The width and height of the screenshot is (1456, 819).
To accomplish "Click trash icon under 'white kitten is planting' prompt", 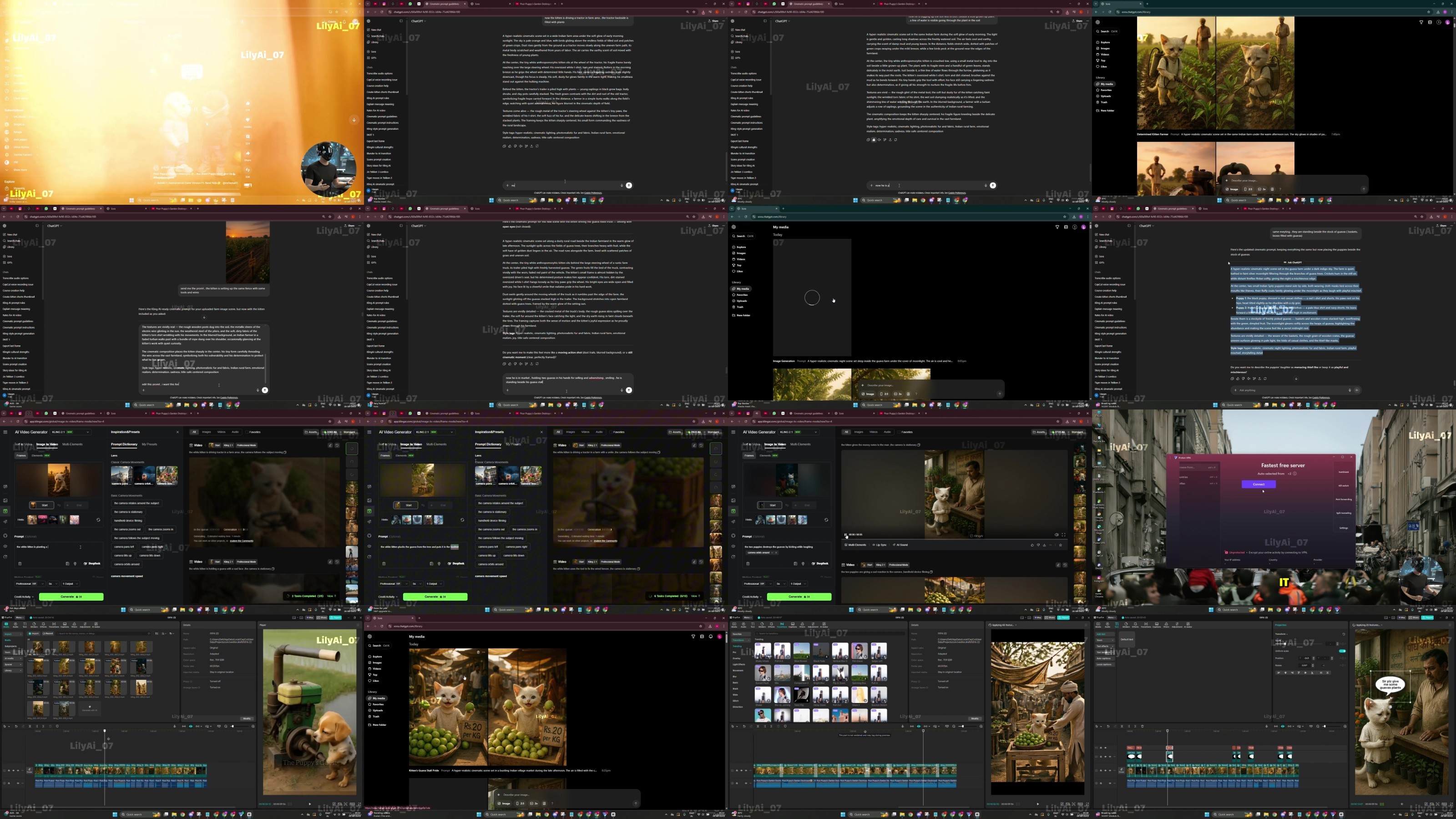I will [20, 564].
